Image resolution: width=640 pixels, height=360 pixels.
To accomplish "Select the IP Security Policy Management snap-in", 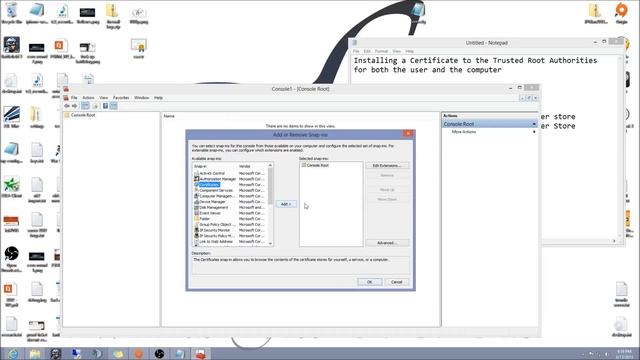I will coord(216,236).
